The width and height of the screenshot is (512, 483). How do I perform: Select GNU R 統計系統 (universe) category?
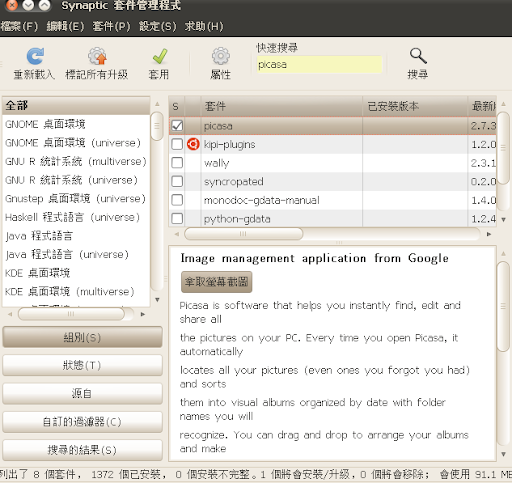[x=71, y=180]
